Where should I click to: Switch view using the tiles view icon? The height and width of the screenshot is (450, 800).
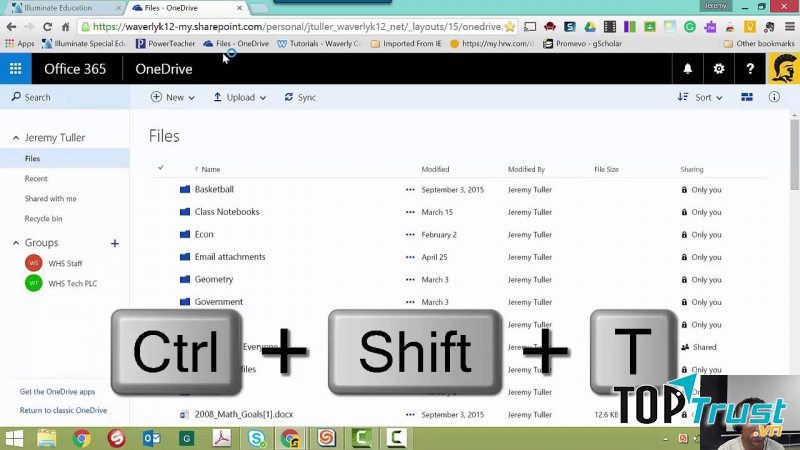tap(747, 97)
